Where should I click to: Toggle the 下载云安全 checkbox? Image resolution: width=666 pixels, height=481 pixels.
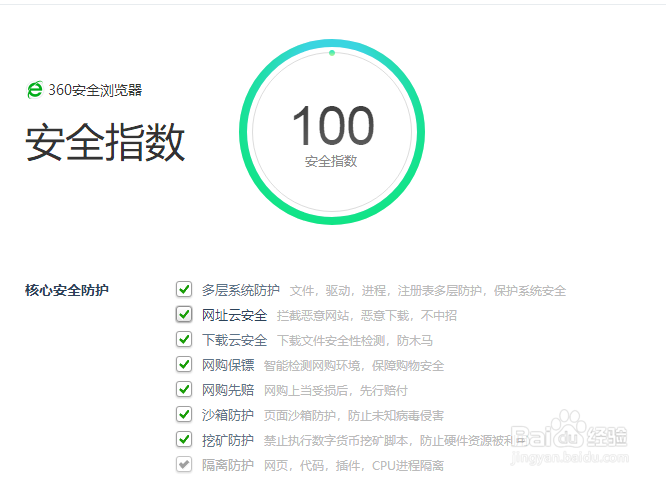point(184,339)
